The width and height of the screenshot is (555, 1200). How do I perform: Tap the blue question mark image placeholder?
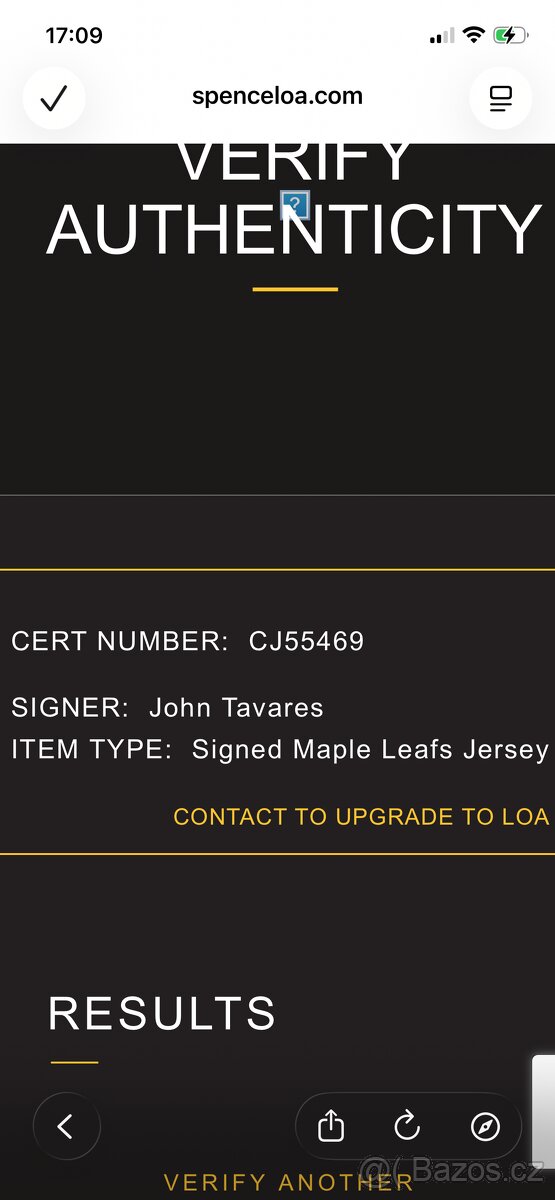[x=295, y=207]
